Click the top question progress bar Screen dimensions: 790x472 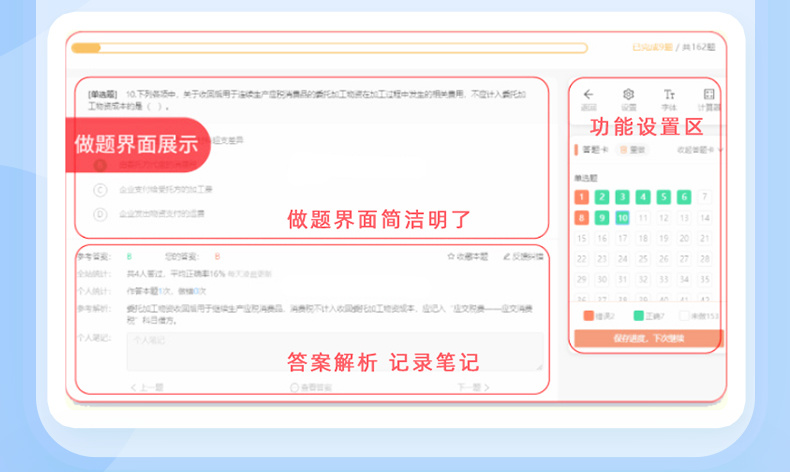click(x=330, y=48)
